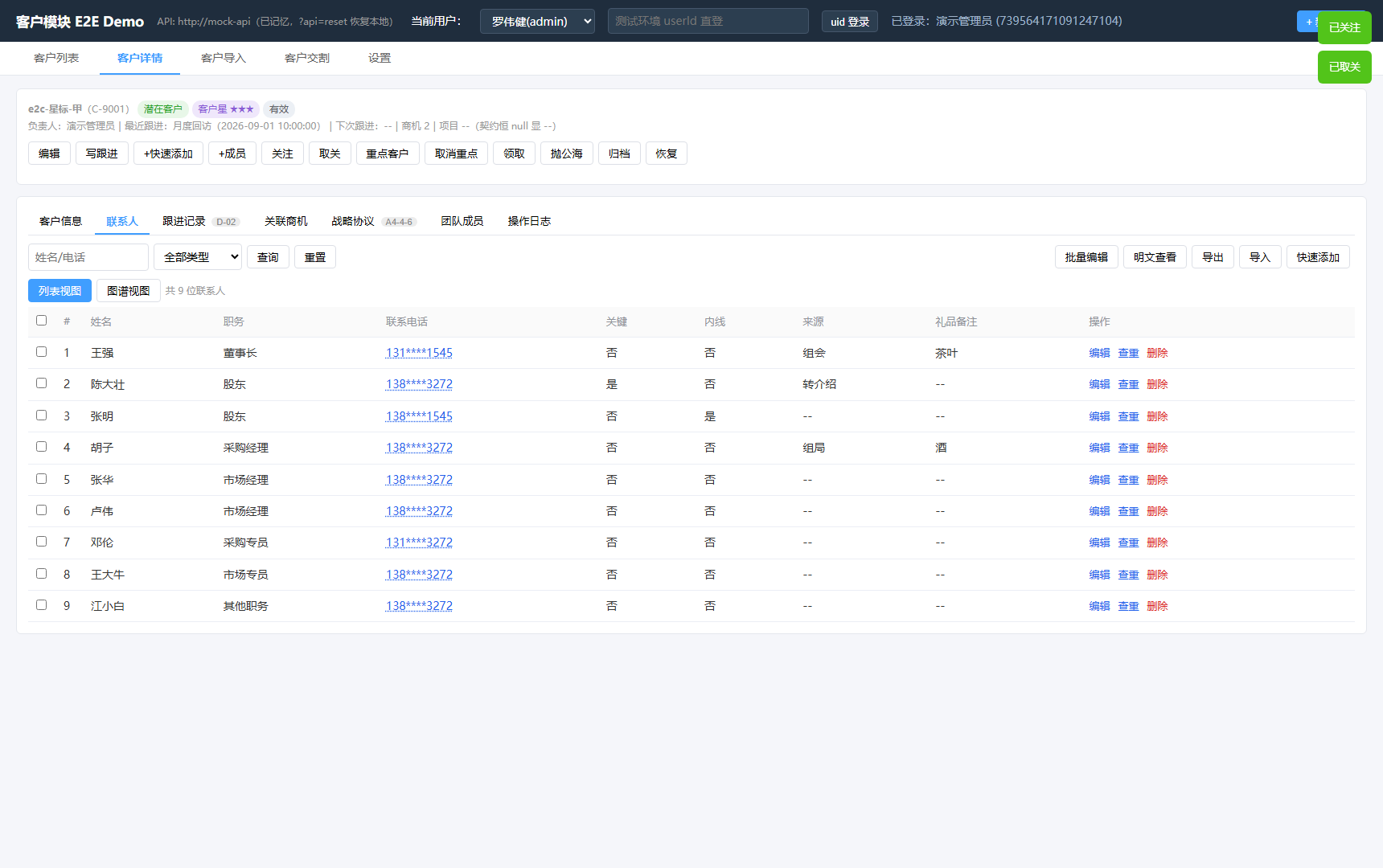
Task: Select checkbox for contact 王强
Action: [41, 352]
